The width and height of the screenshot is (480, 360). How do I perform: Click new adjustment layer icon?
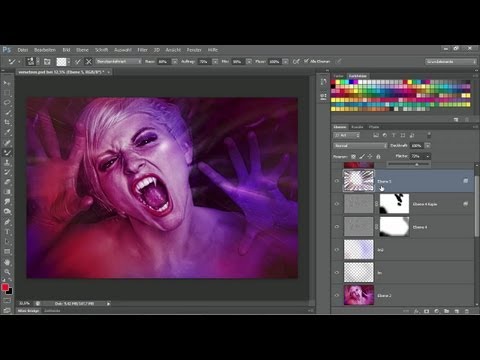click(x=437, y=311)
